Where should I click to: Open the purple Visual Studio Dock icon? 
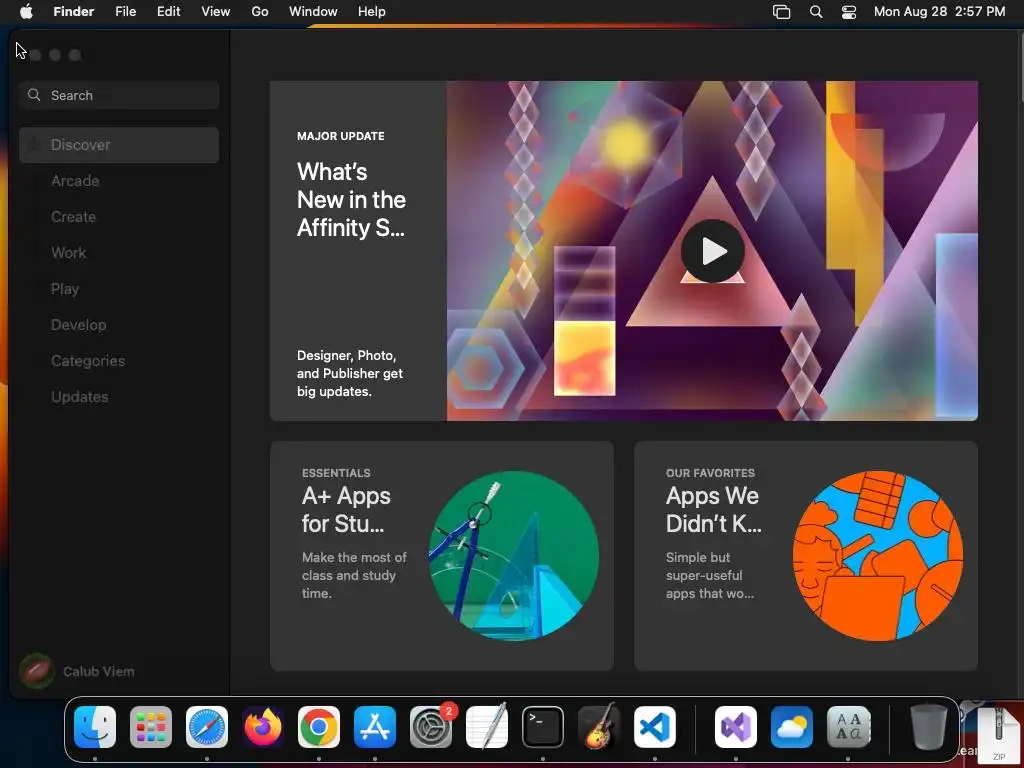point(736,727)
